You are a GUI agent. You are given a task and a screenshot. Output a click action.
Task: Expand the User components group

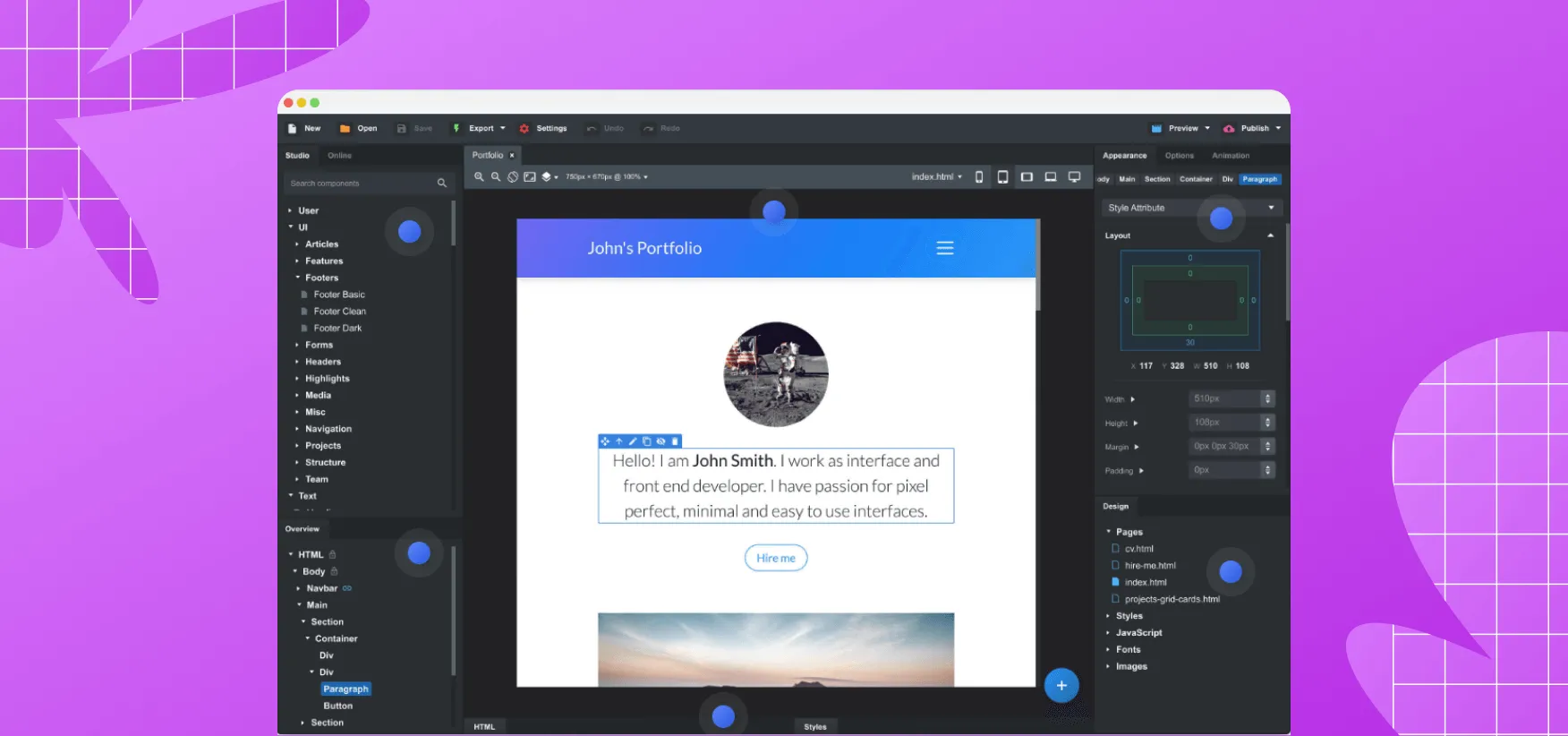tap(290, 210)
